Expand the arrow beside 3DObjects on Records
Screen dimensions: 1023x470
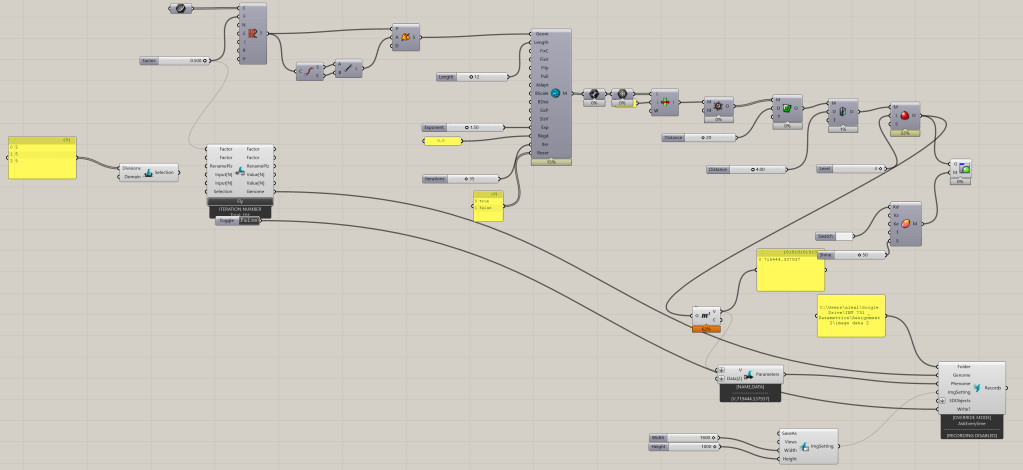click(x=941, y=400)
